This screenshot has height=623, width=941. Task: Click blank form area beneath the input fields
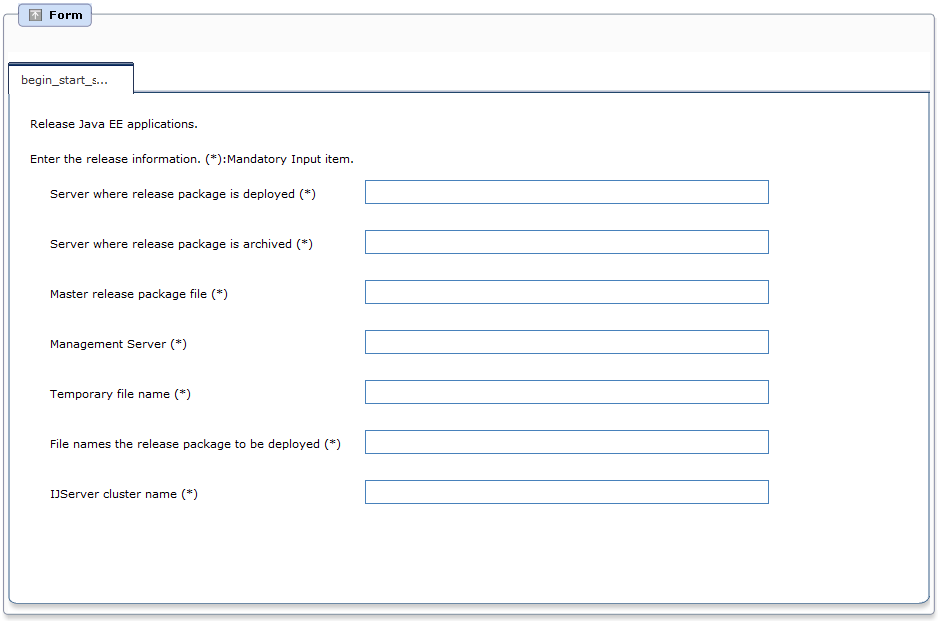pos(468,555)
